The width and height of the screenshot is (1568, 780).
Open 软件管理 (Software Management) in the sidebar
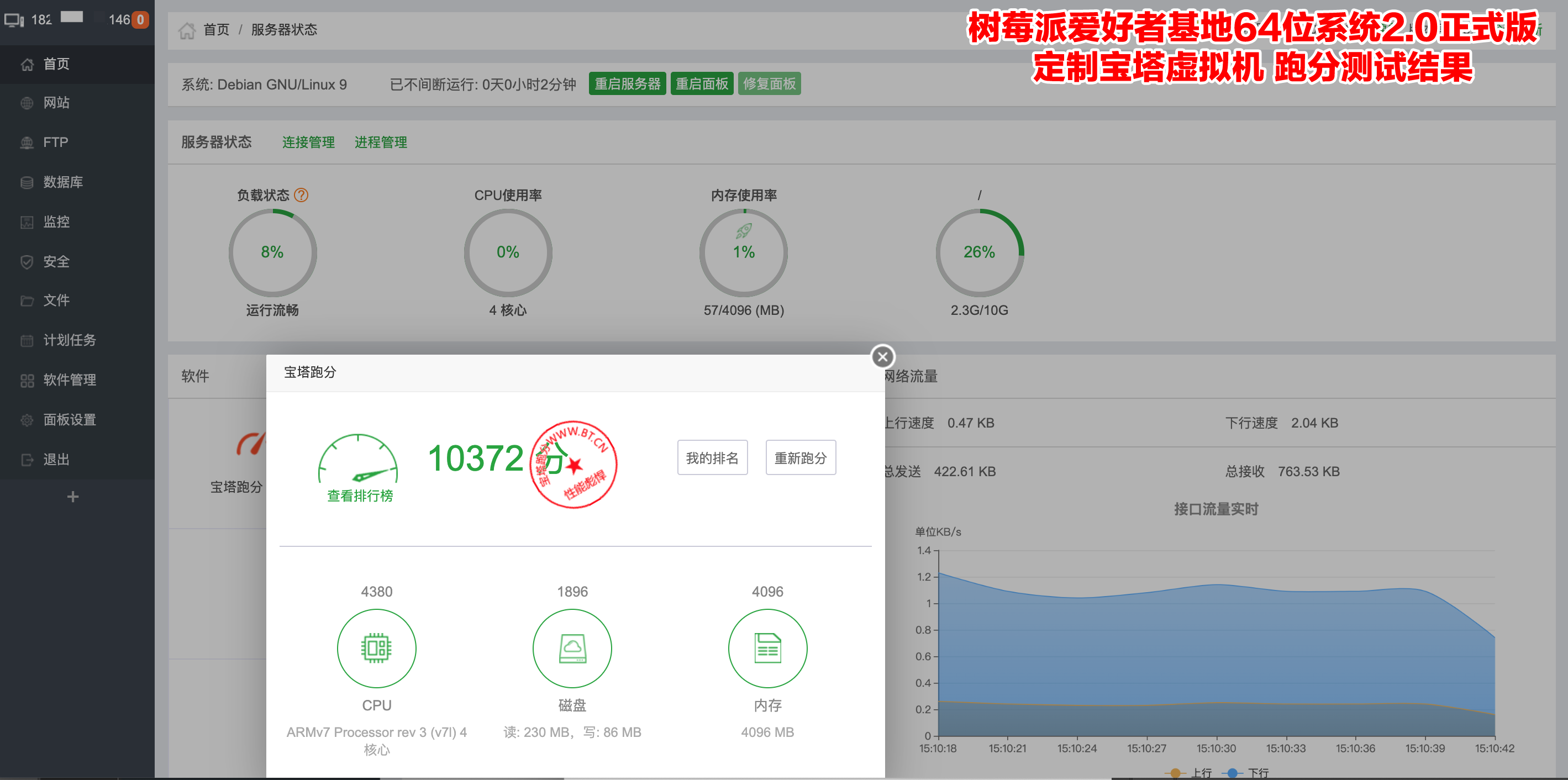tap(70, 380)
